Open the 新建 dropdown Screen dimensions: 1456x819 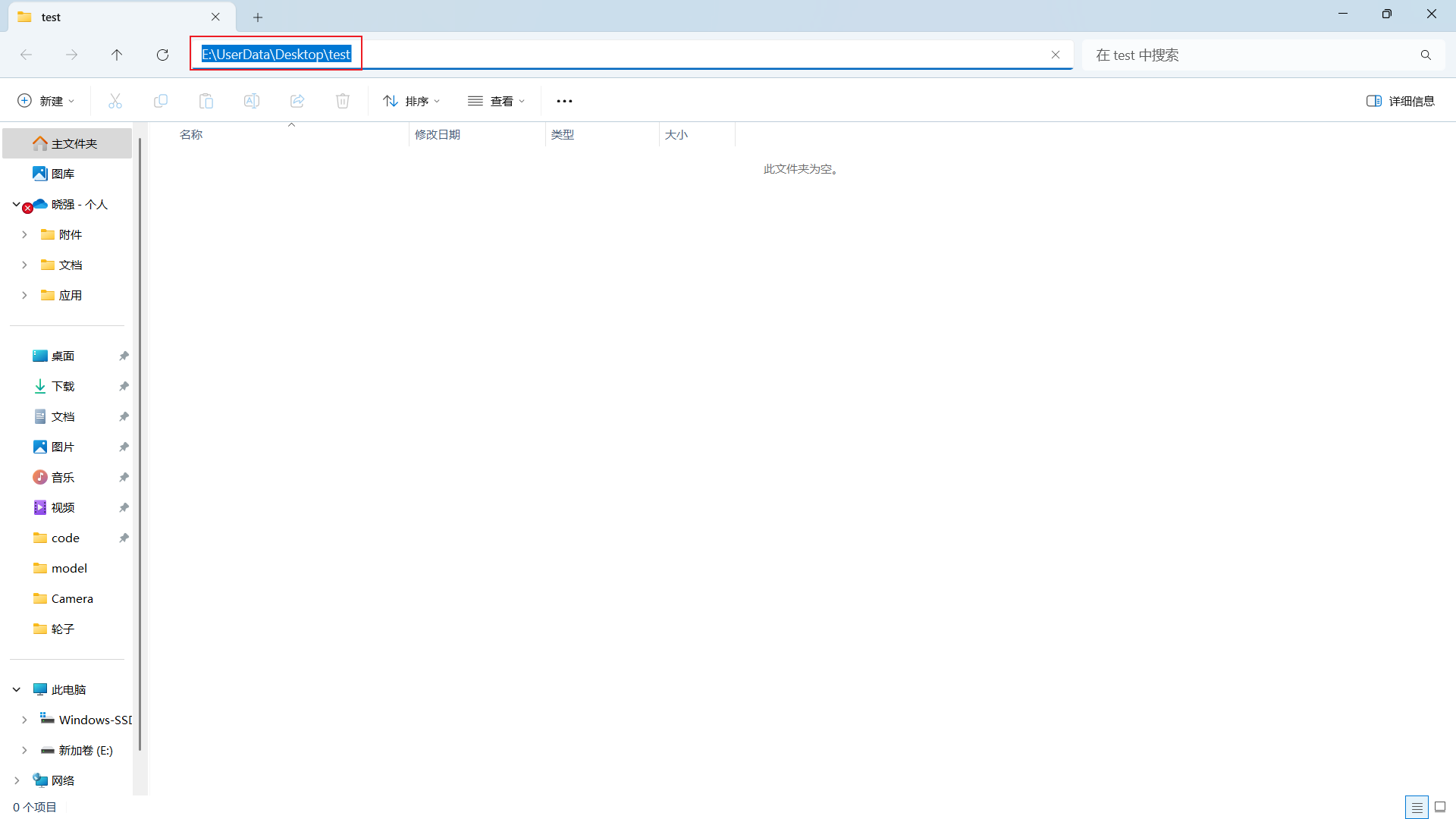pyautogui.click(x=45, y=101)
